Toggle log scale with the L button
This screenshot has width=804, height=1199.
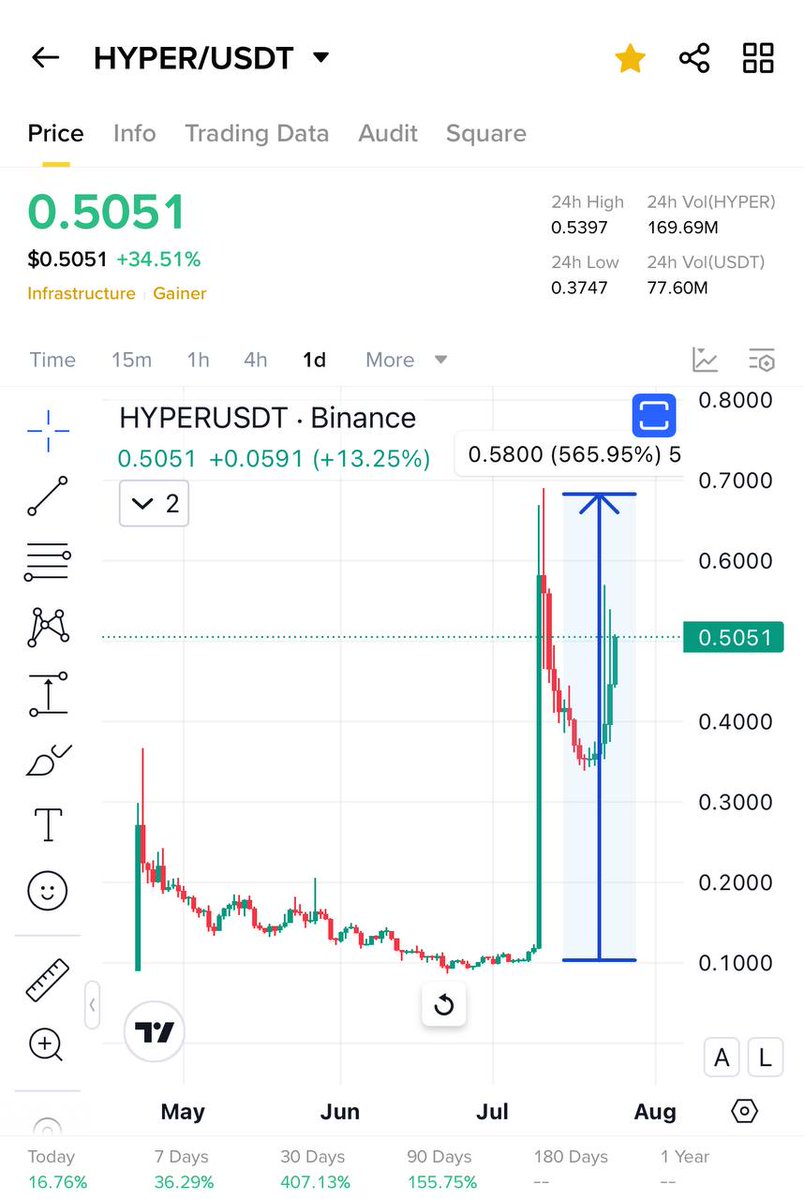[765, 1058]
